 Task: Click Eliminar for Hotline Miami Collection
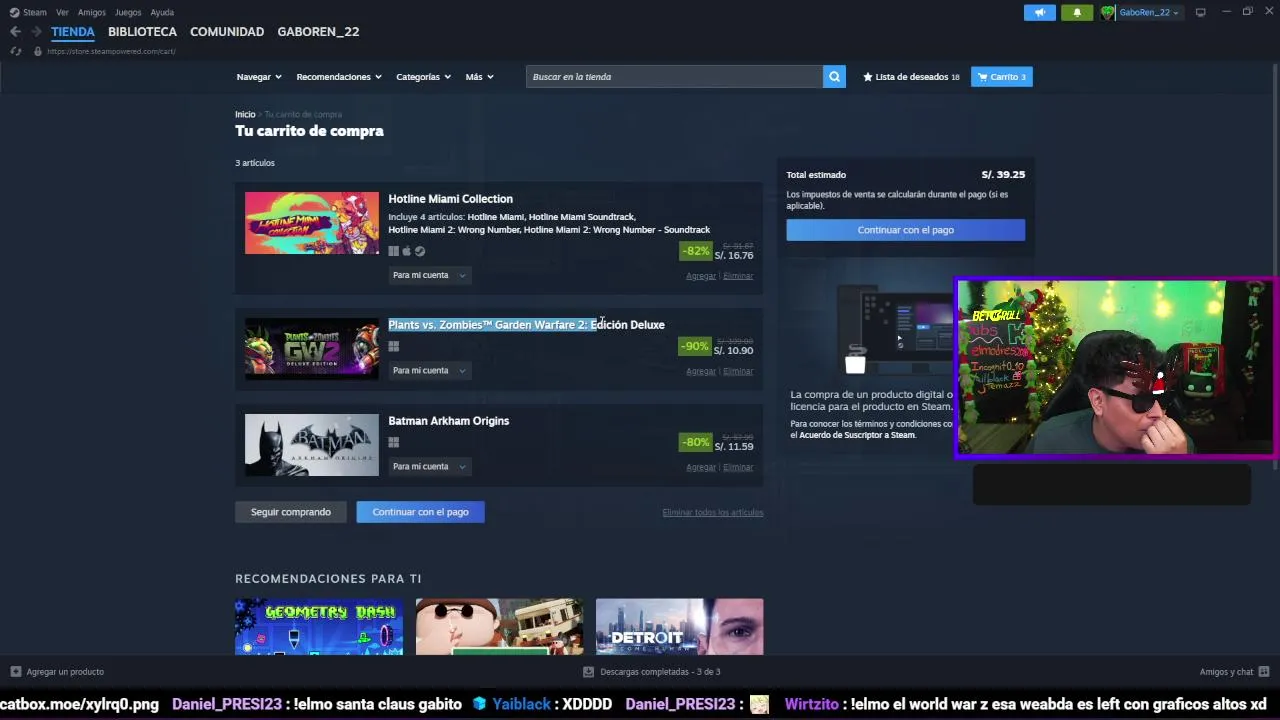click(x=738, y=276)
